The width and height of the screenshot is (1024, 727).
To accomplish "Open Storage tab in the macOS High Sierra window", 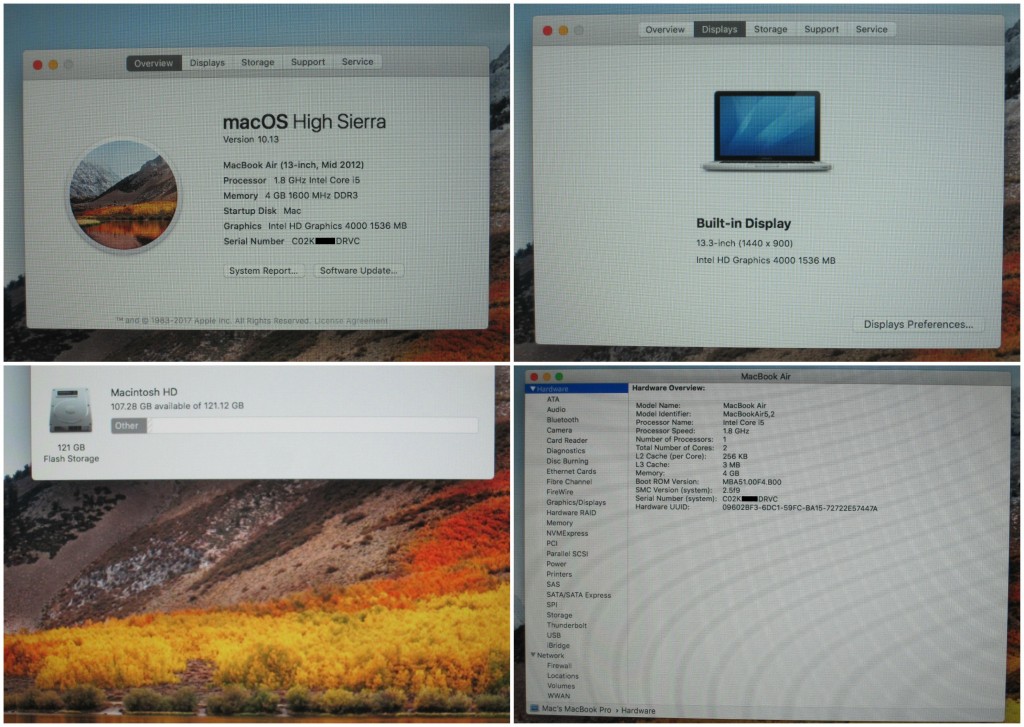I will click(257, 62).
